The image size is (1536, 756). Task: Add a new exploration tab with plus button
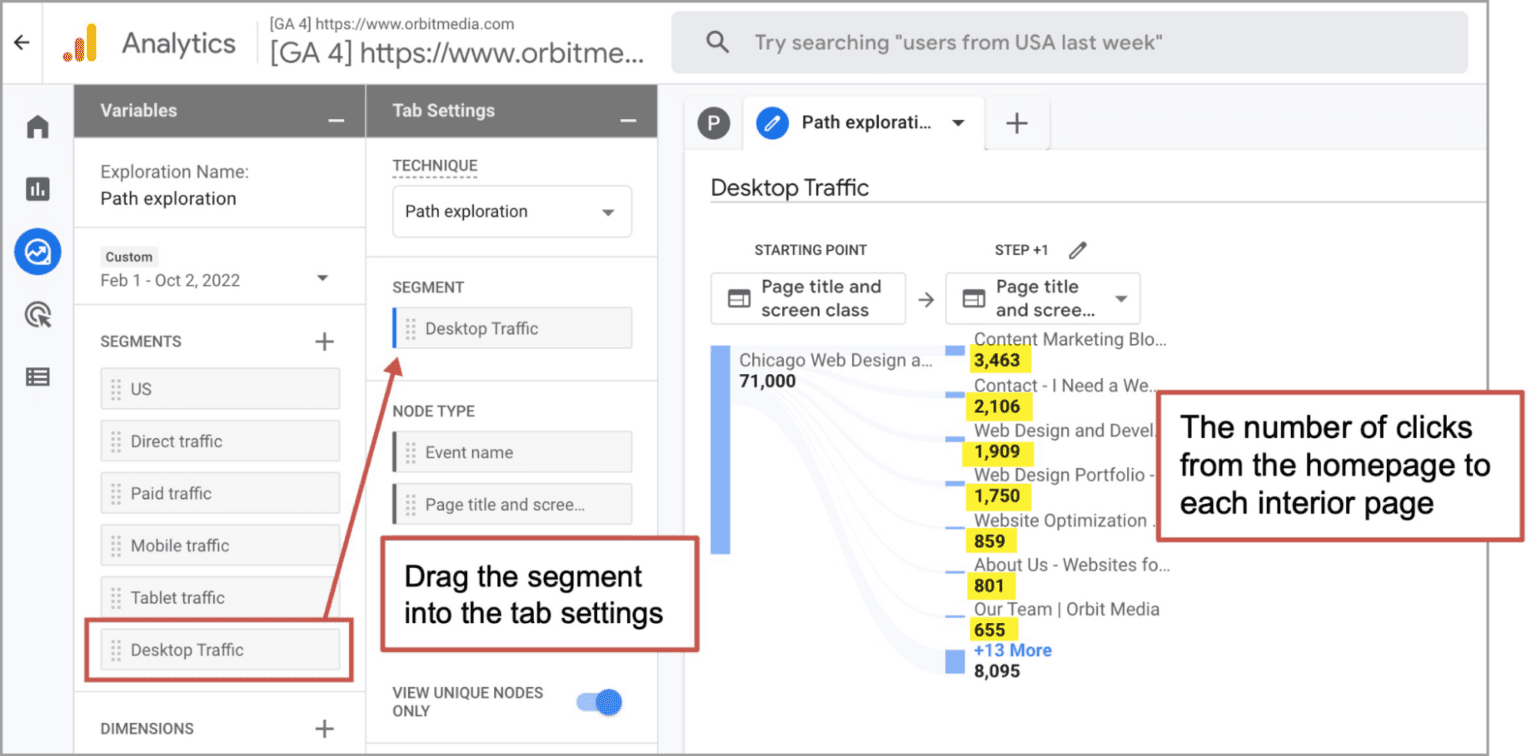pyautogui.click(x=1016, y=123)
